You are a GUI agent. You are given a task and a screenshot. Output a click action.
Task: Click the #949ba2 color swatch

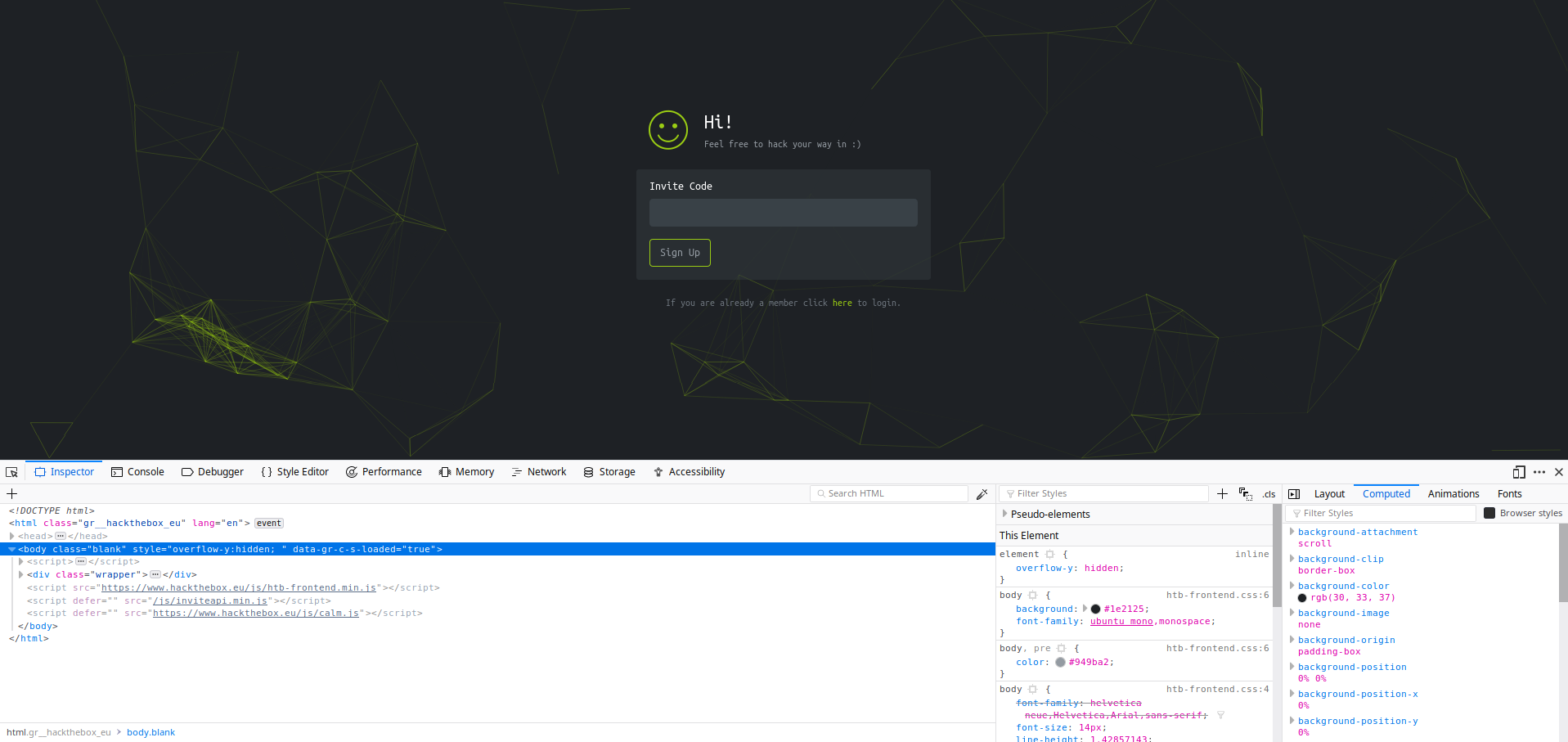pyautogui.click(x=1060, y=663)
